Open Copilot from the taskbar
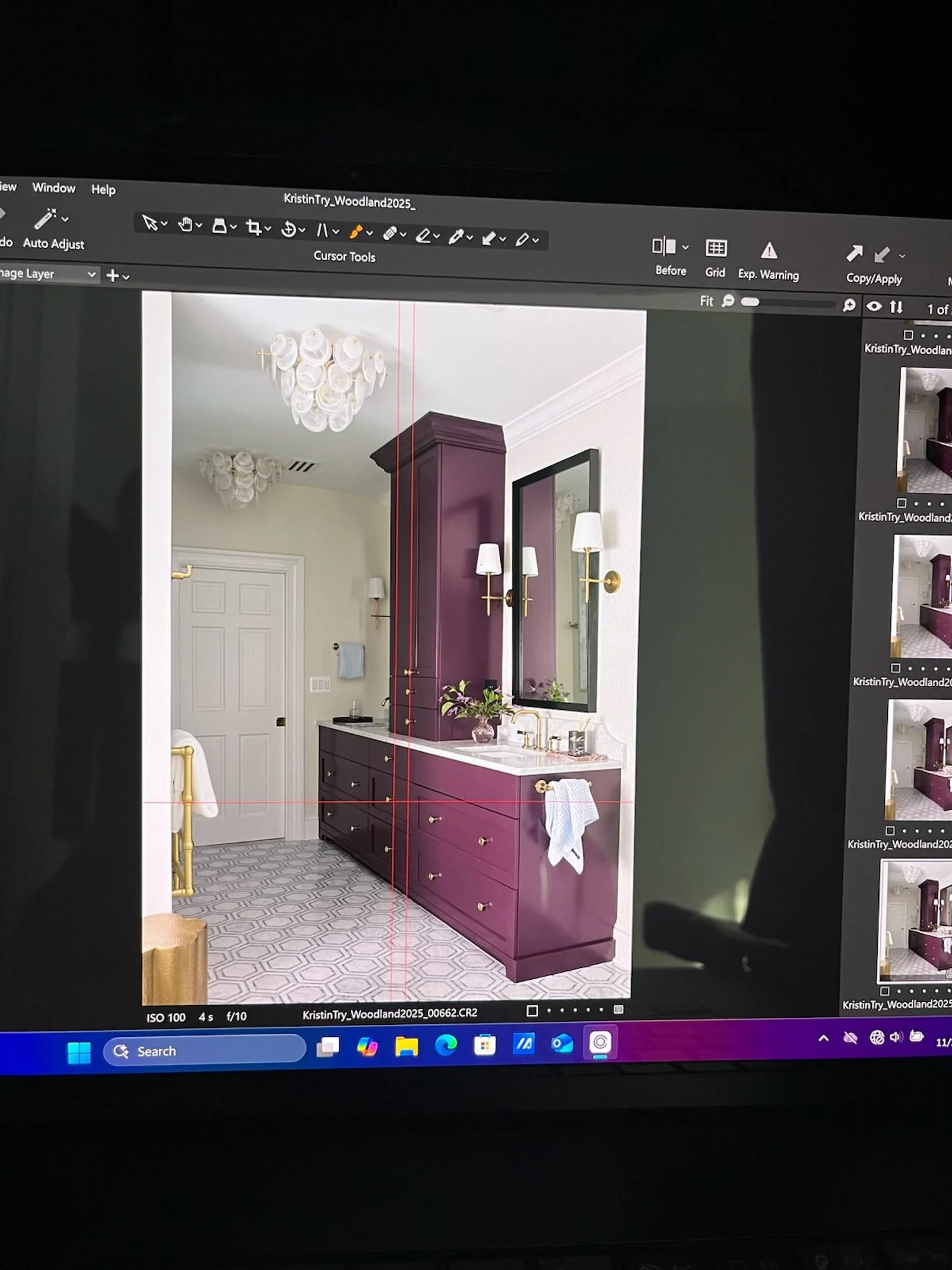The height and width of the screenshot is (1270, 952). click(367, 1046)
